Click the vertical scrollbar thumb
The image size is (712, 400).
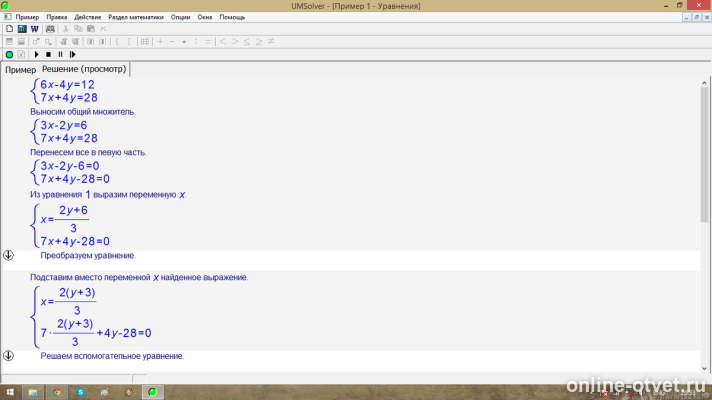(704, 154)
